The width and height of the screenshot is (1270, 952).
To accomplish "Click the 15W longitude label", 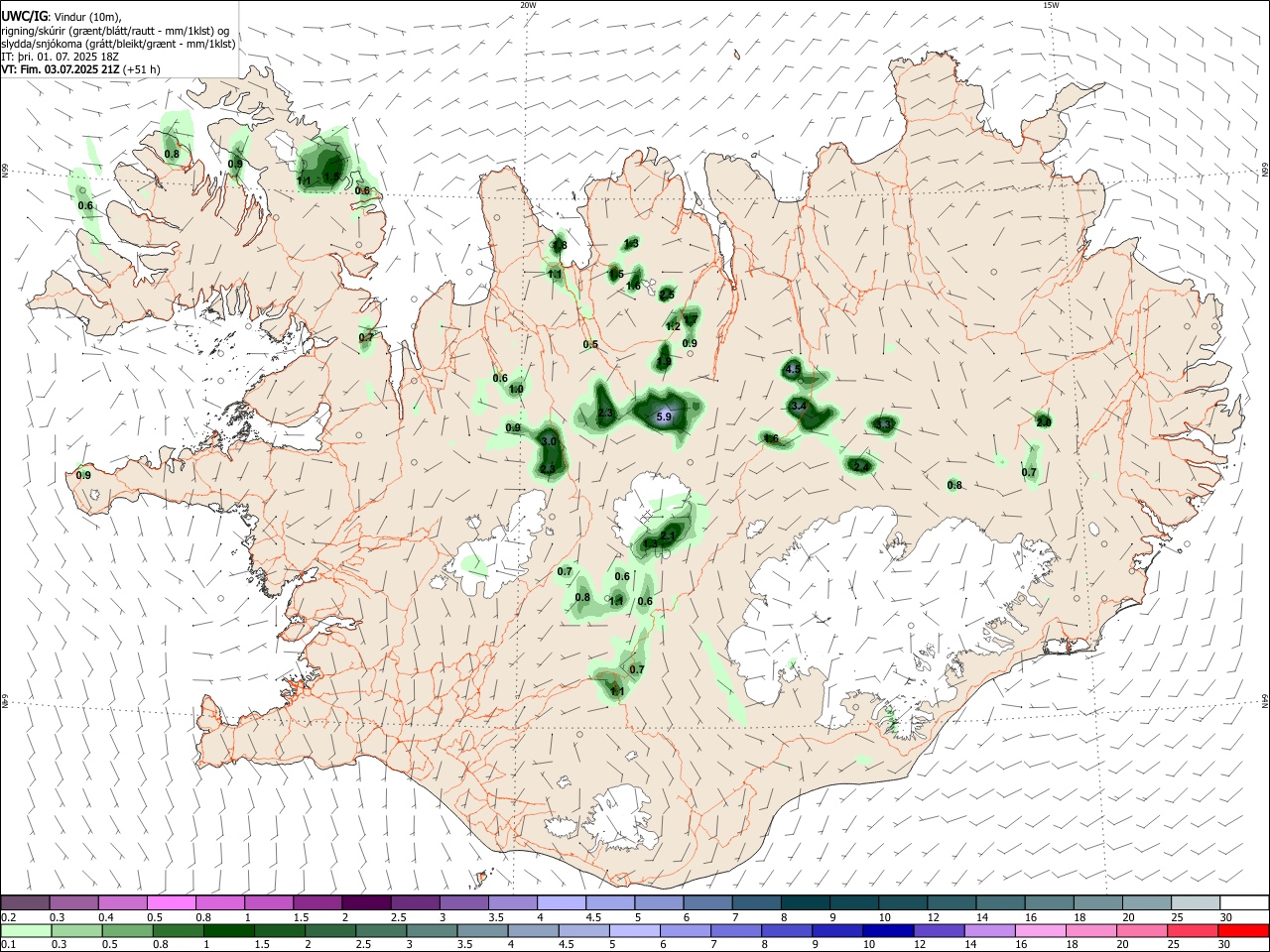I will 1052,5.
